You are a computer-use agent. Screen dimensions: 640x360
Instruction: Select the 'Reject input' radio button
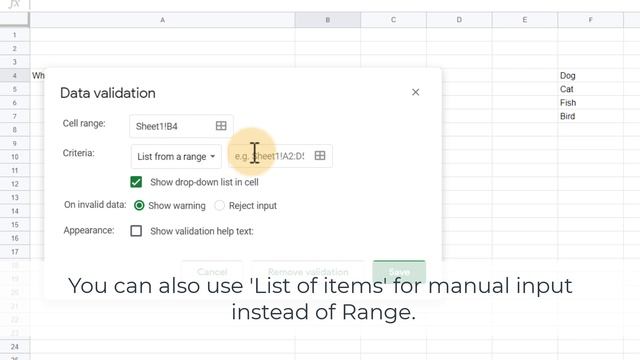pyautogui.click(x=220, y=205)
